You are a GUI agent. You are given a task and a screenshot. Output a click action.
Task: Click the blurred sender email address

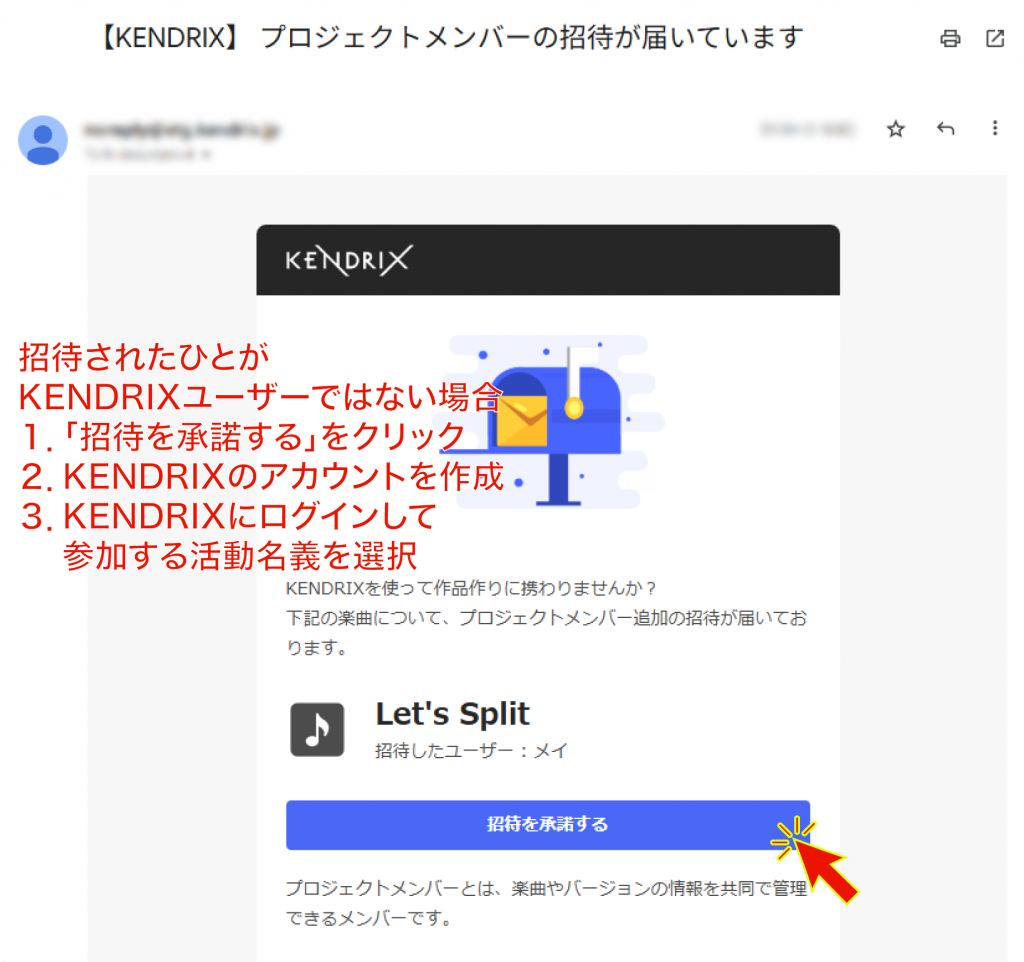click(180, 129)
